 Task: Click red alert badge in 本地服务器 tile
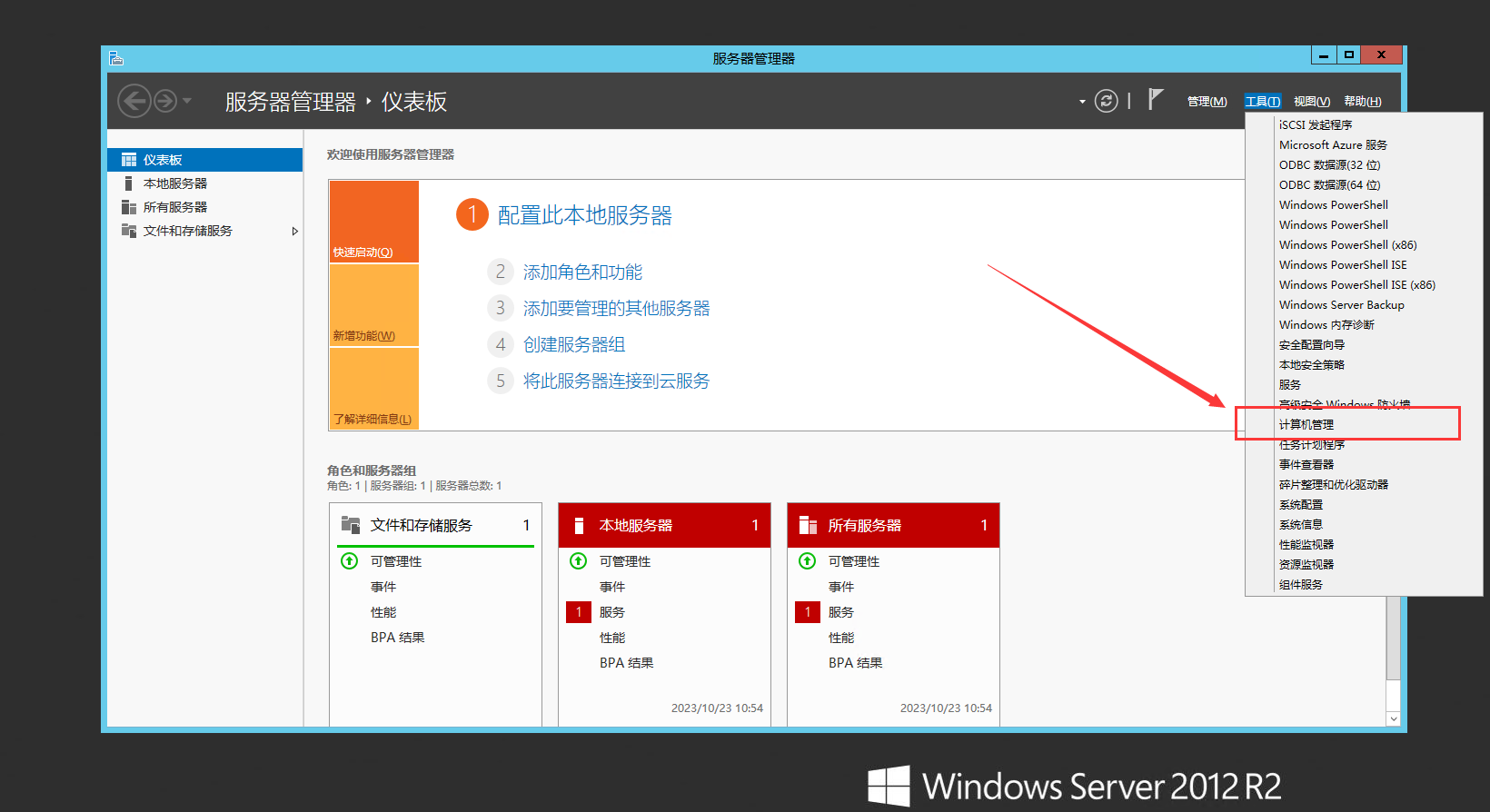[579, 612]
